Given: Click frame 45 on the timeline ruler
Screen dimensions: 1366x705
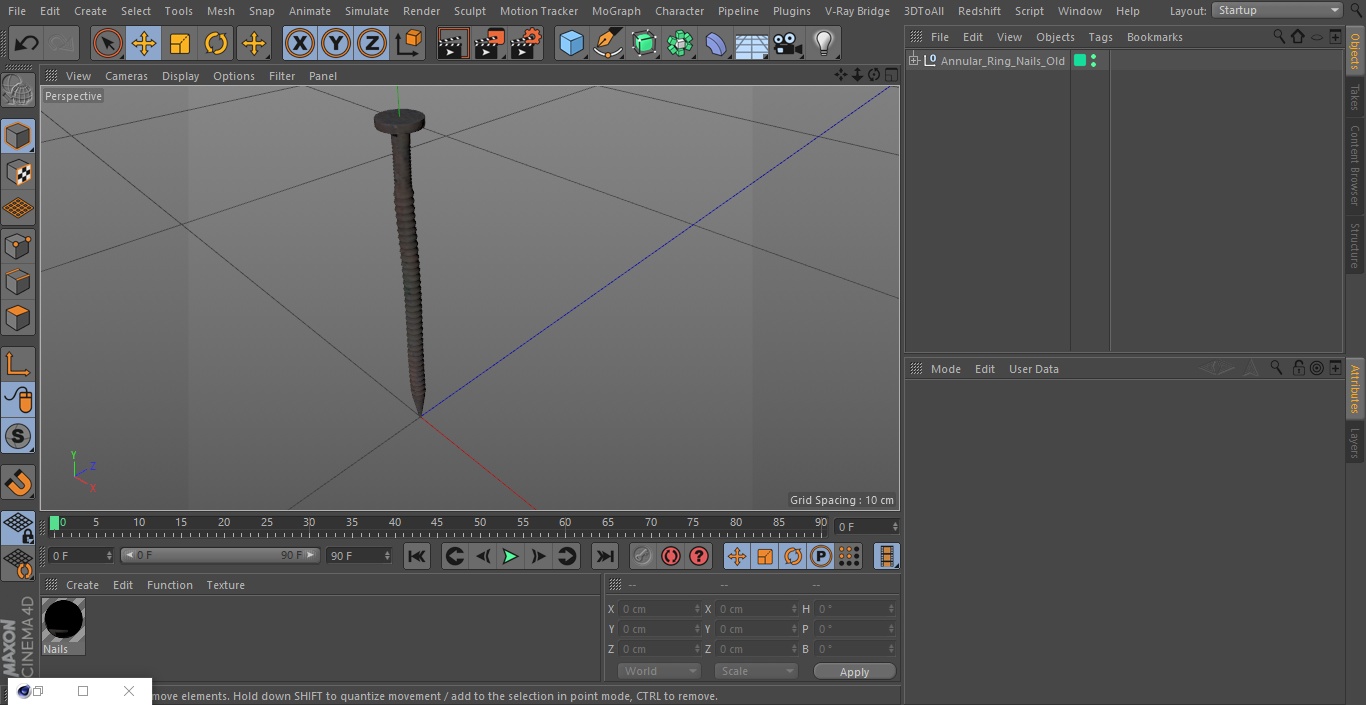Looking at the screenshot, I should [437, 523].
